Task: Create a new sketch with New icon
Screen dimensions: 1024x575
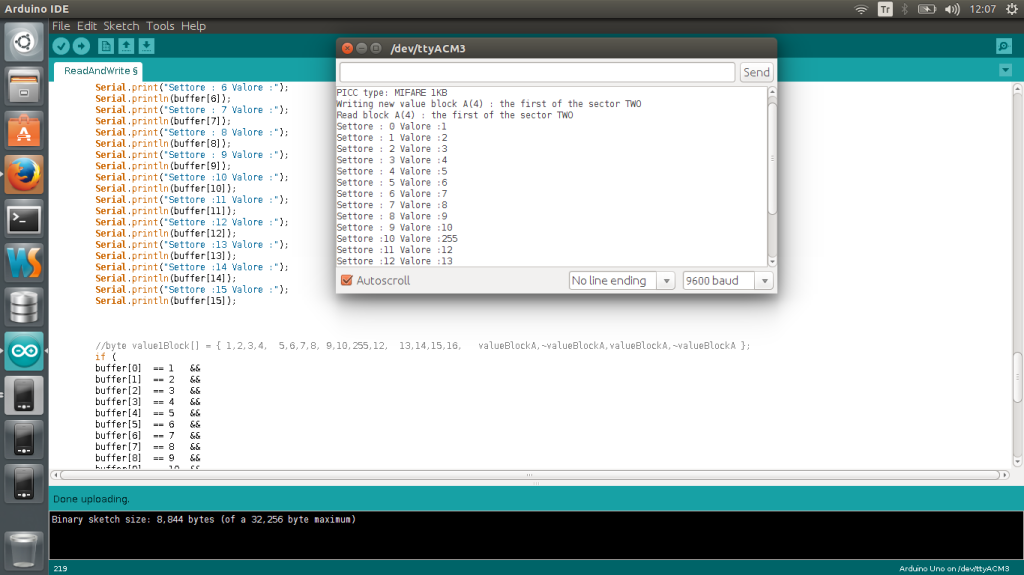Action: [x=106, y=46]
